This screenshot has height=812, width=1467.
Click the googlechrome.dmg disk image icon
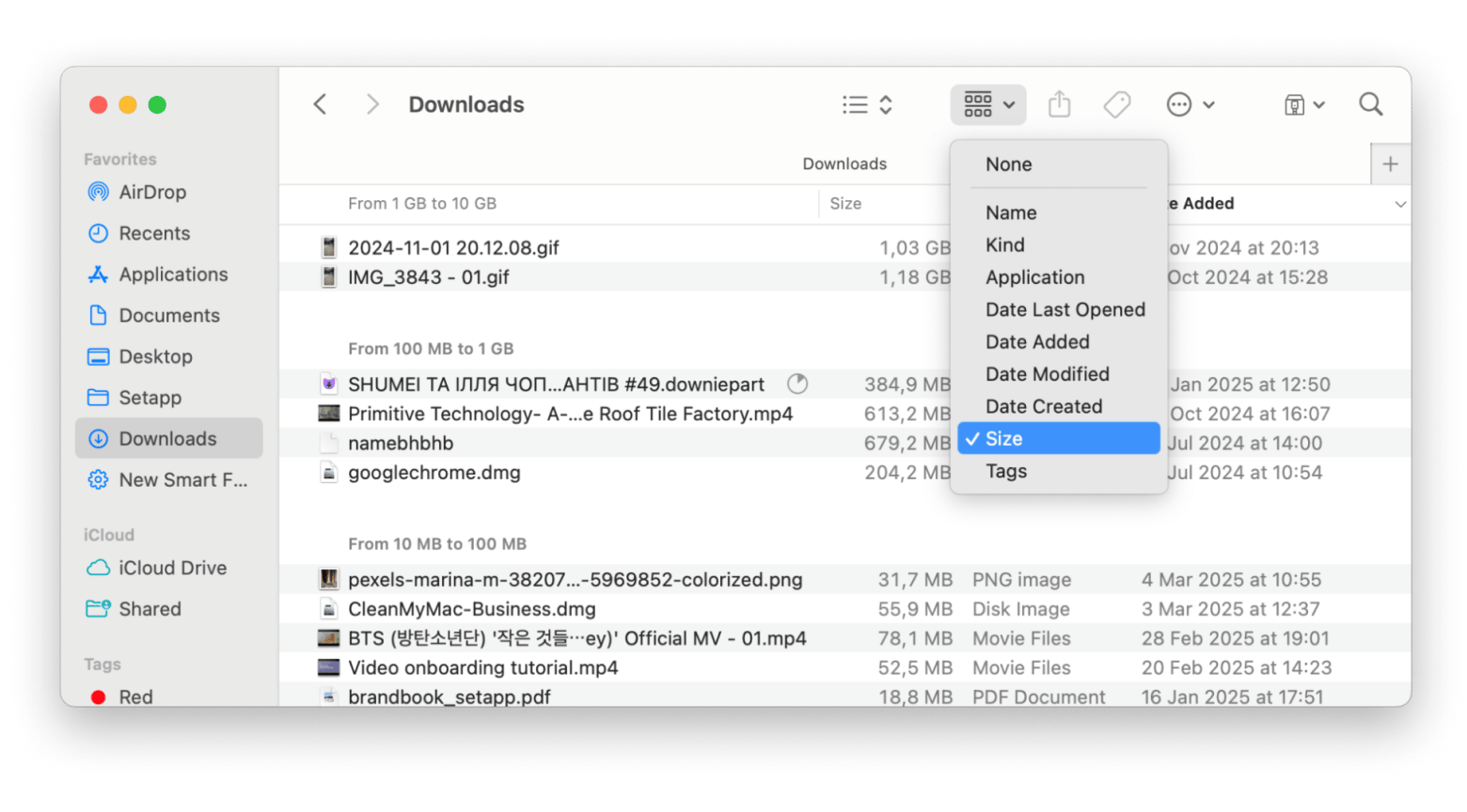click(x=328, y=473)
